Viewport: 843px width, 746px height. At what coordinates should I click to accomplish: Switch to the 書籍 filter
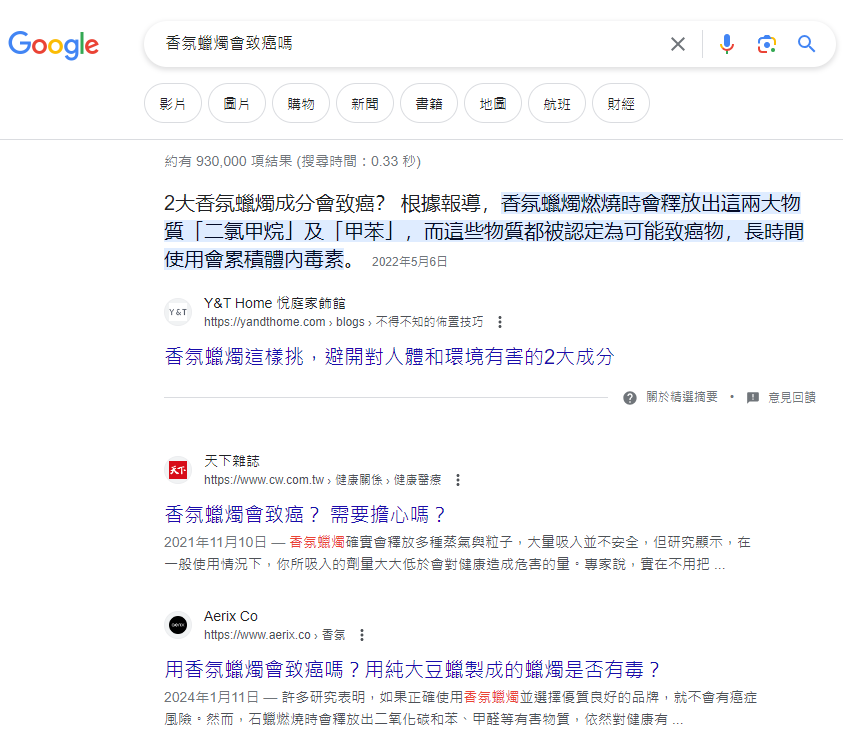pyautogui.click(x=428, y=103)
